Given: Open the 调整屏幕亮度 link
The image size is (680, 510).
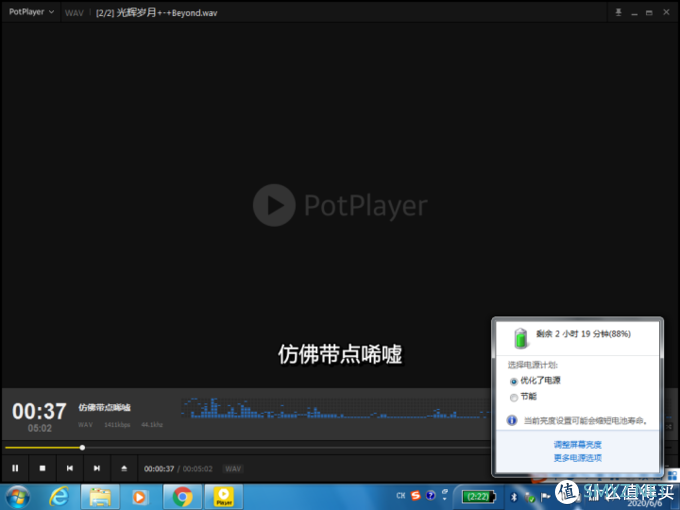Looking at the screenshot, I should tap(577, 445).
